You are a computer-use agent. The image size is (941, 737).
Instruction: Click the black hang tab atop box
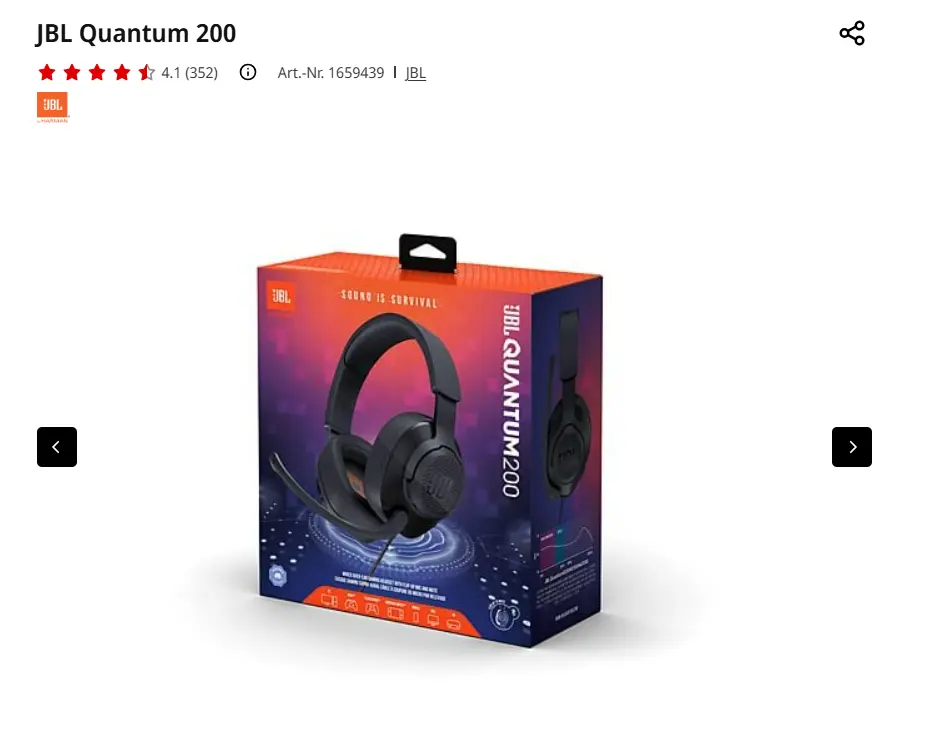pos(428,253)
